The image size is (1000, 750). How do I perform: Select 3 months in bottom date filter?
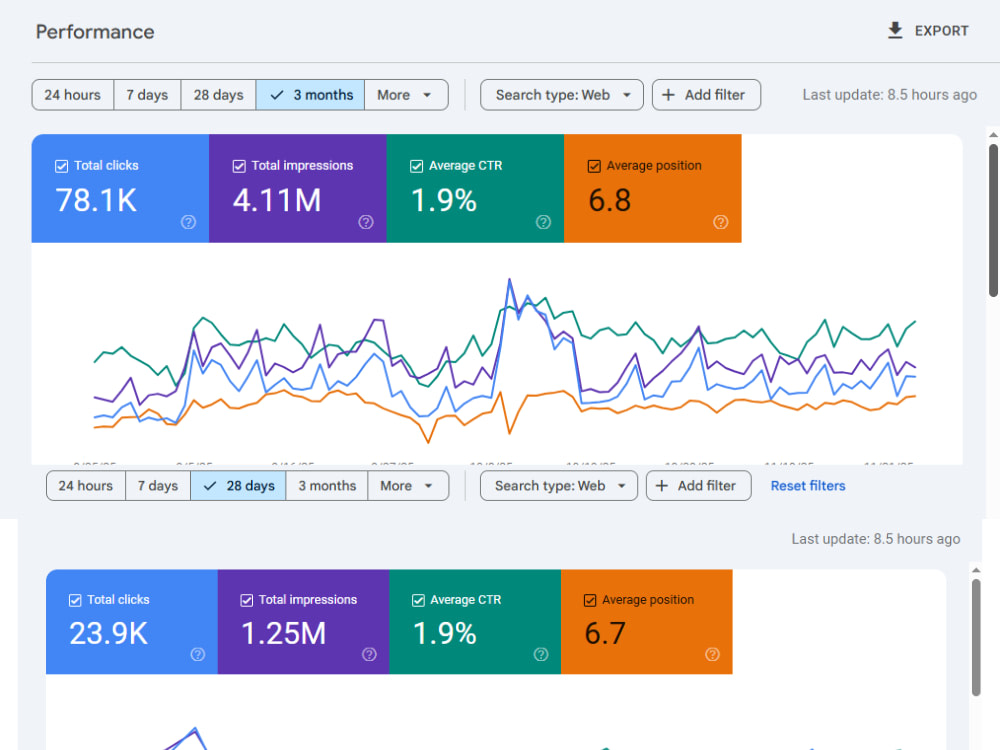click(327, 486)
